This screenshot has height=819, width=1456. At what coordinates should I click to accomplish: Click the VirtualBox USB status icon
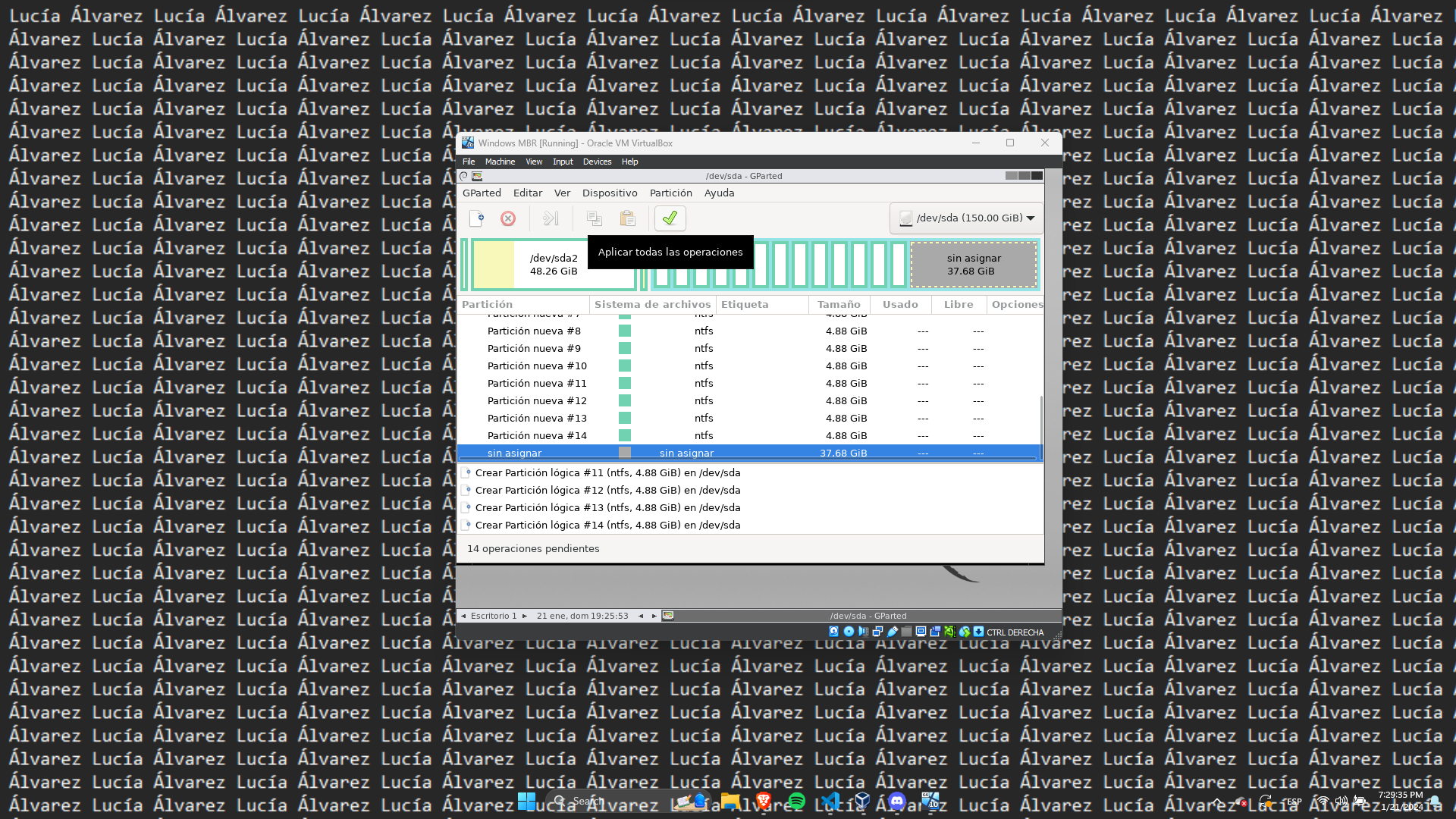(892, 632)
